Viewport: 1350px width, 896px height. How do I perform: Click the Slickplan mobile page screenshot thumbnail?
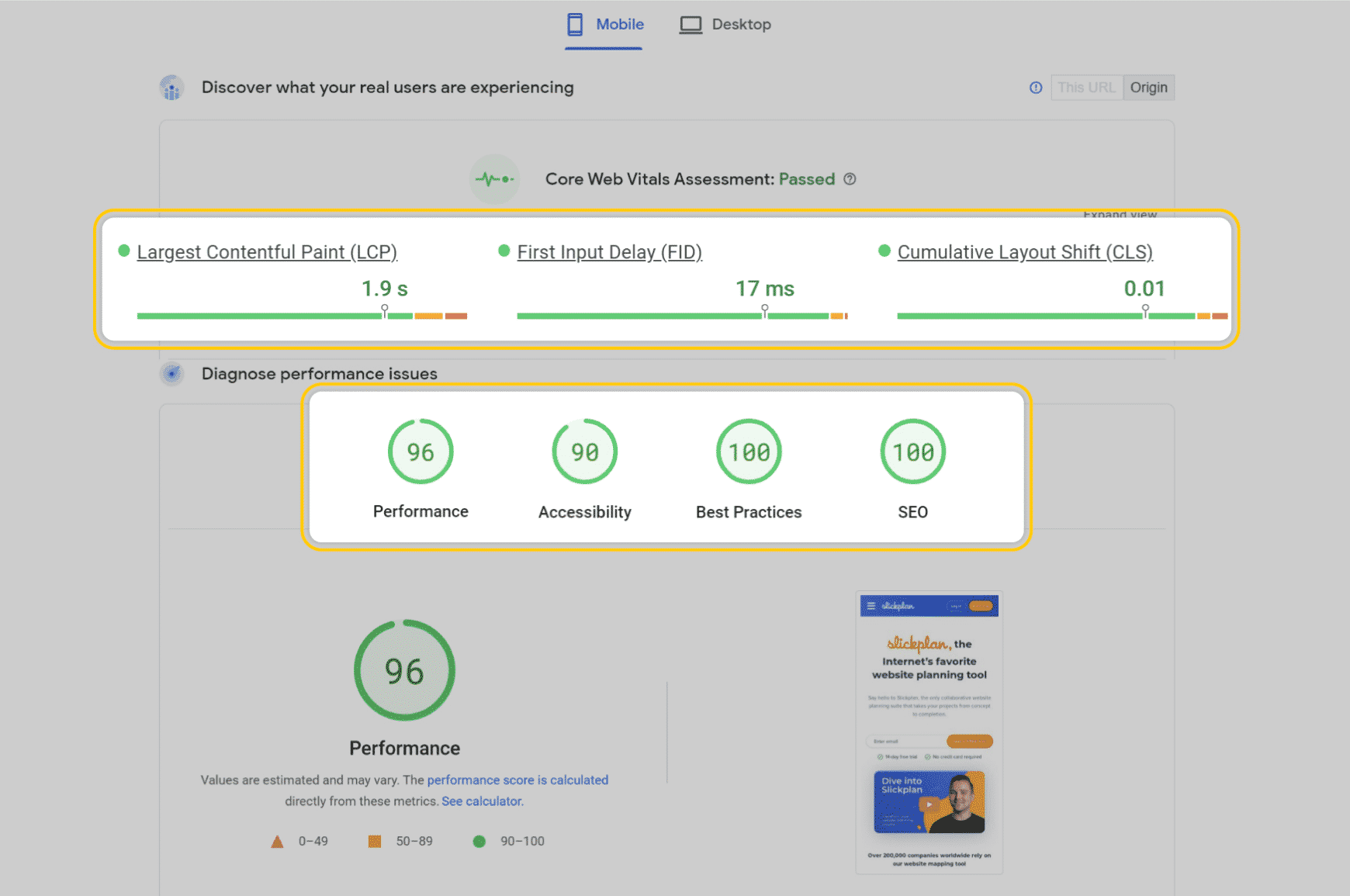929,732
